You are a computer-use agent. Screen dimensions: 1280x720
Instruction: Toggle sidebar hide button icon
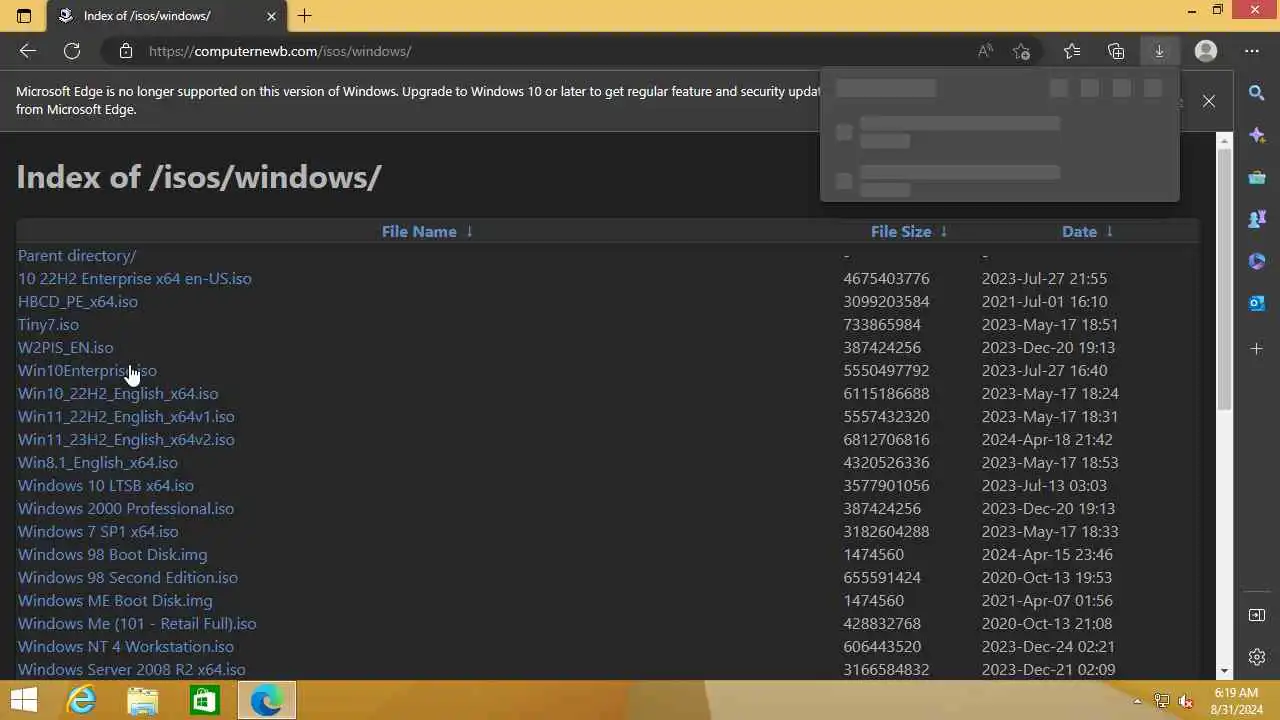click(1257, 615)
